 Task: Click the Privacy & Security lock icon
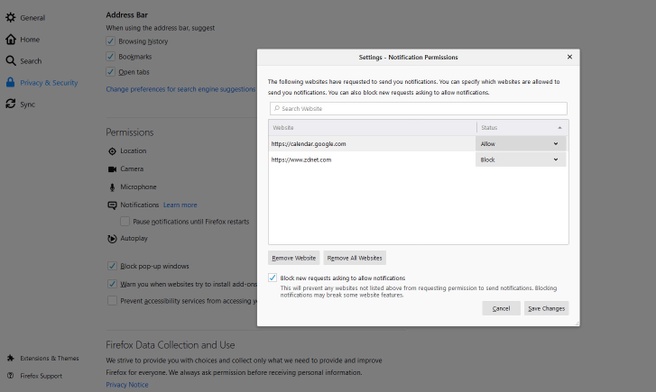(x=10, y=82)
